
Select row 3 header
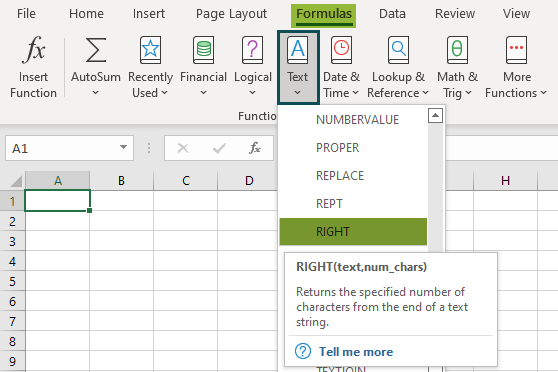point(12,241)
